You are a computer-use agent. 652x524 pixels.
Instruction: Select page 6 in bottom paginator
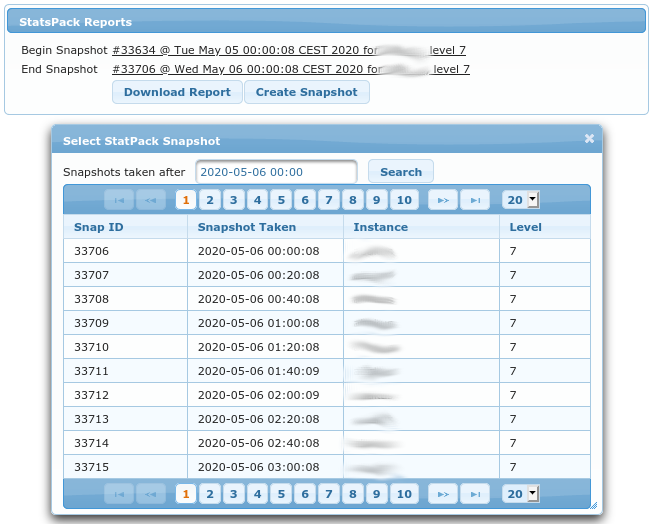click(305, 494)
